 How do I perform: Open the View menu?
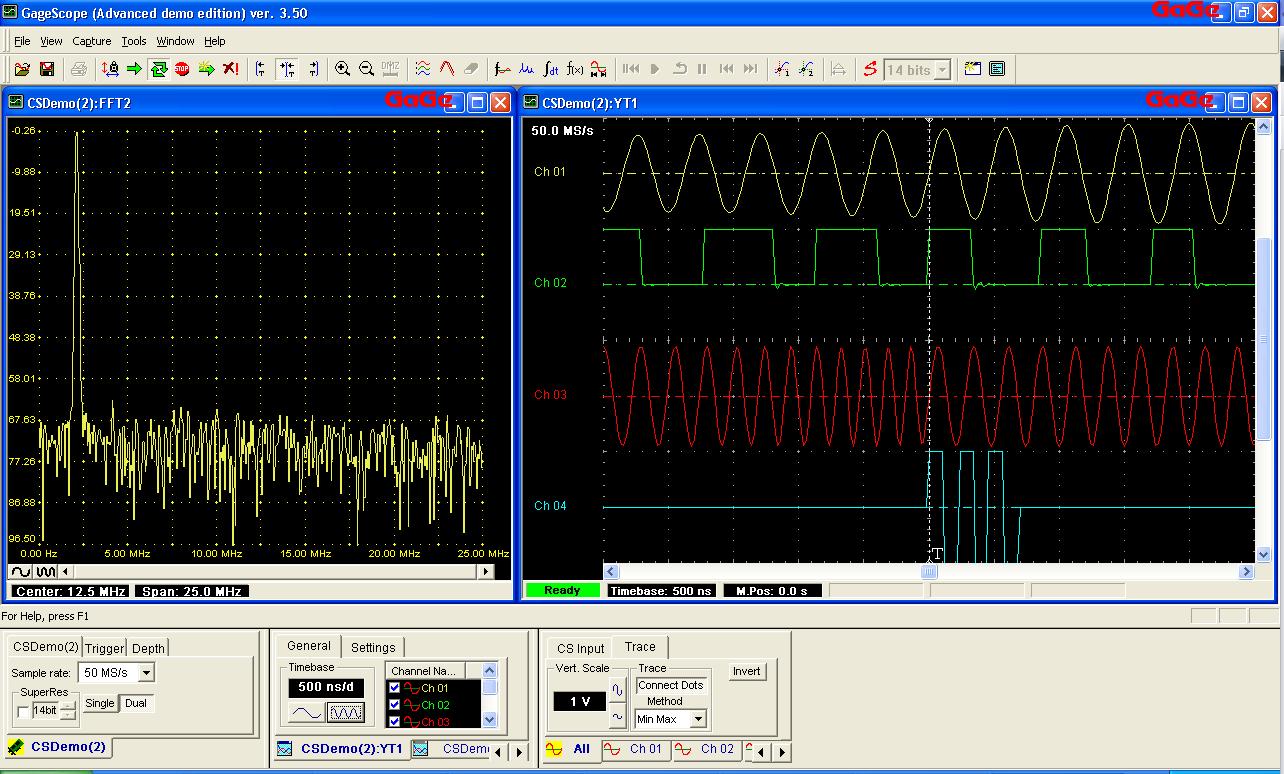pos(51,41)
